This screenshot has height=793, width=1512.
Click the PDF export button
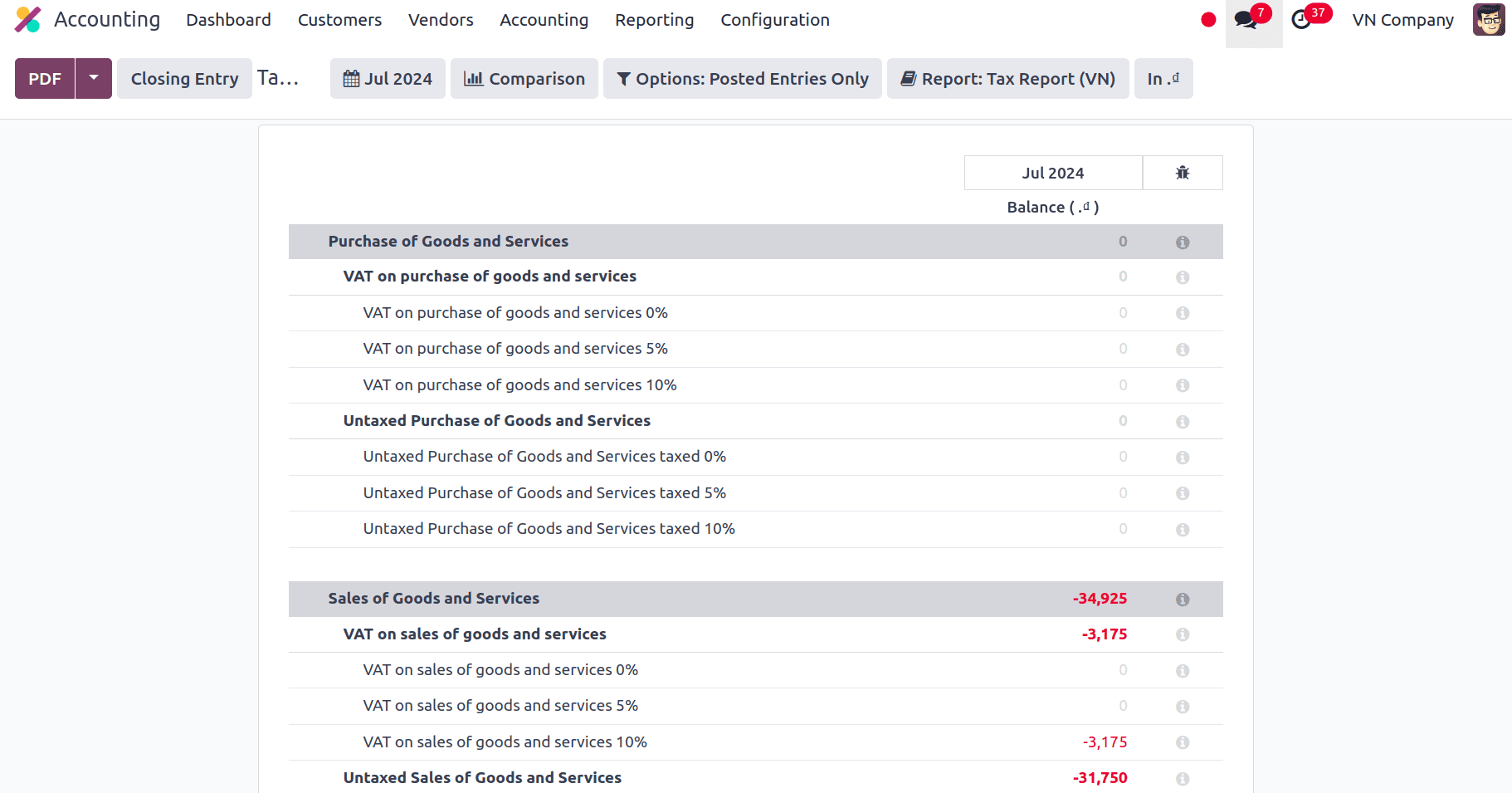tap(45, 79)
